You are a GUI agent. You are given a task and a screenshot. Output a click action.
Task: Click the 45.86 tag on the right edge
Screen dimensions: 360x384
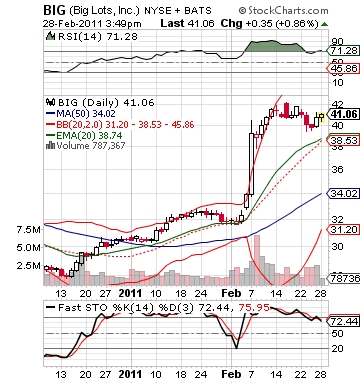coord(344,68)
